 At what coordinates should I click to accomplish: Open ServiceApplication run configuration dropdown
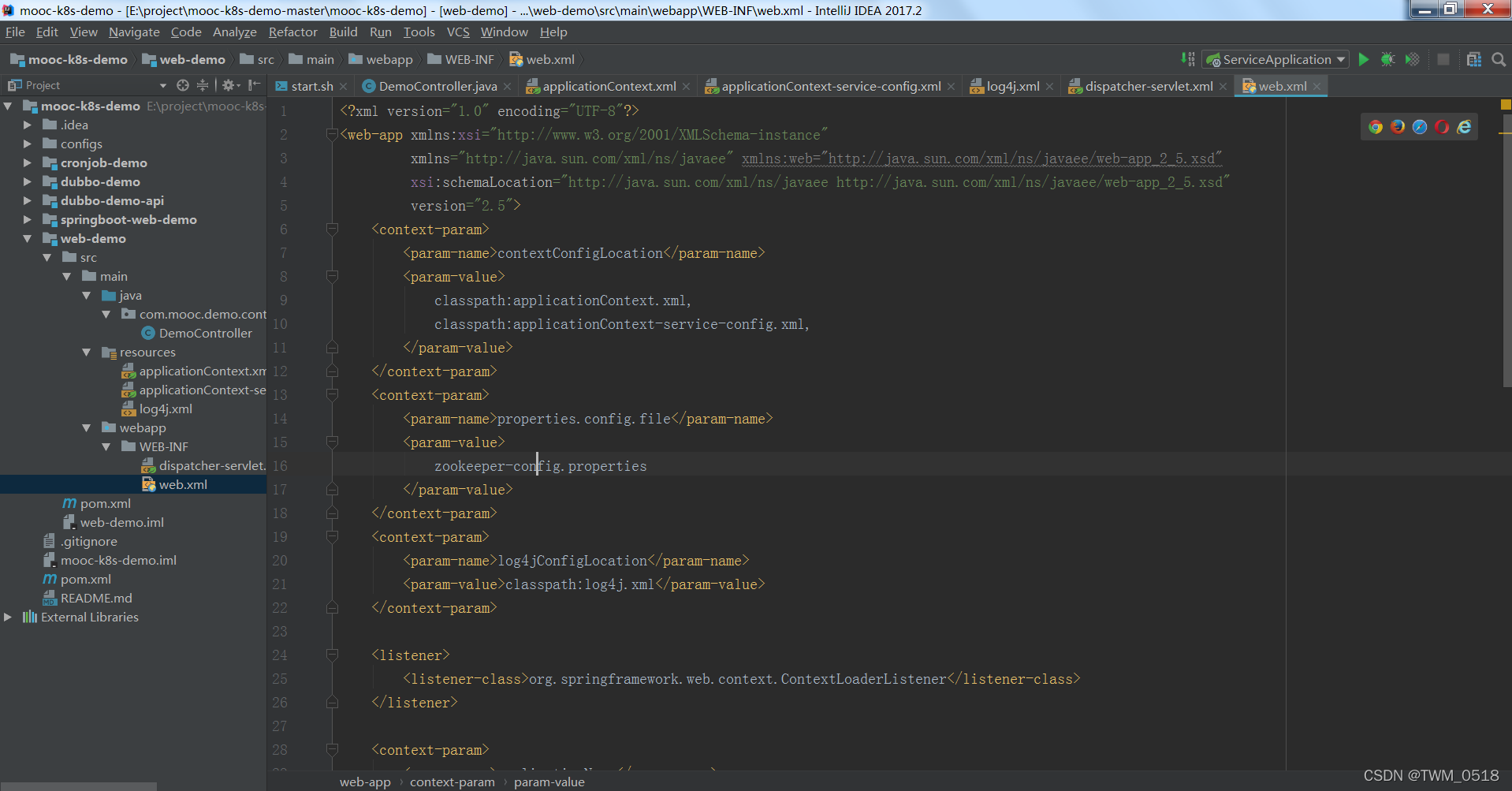(x=1275, y=59)
